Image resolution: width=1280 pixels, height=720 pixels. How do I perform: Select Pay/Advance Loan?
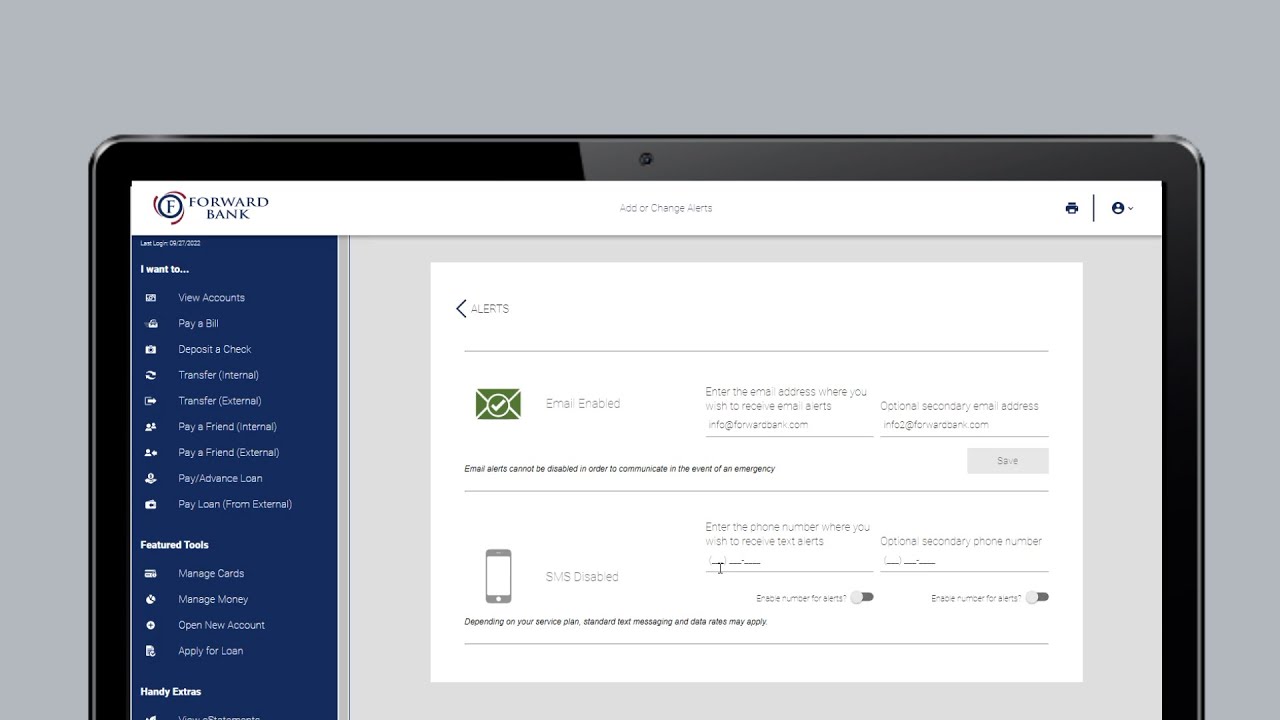[x=220, y=479]
